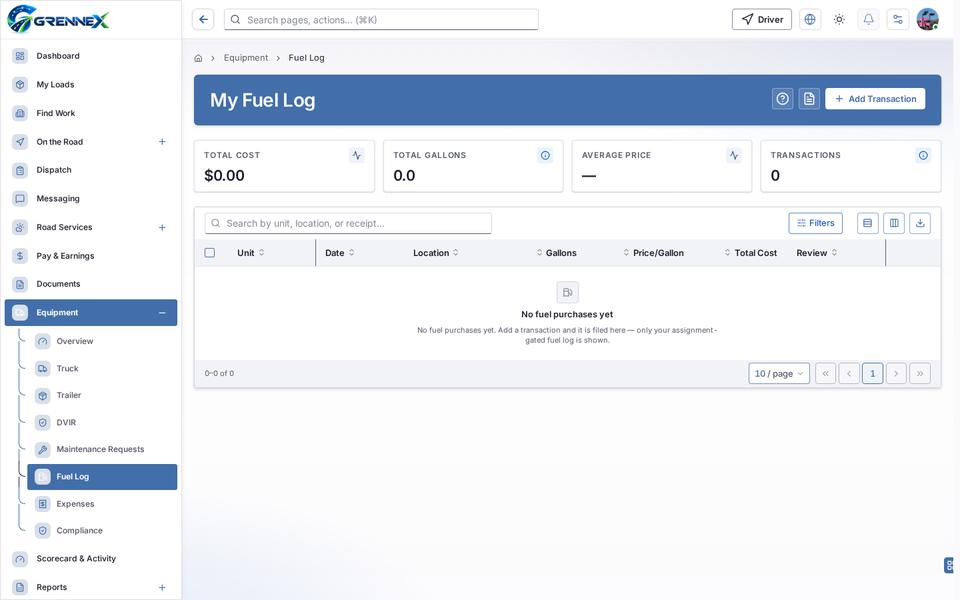Viewport: 960px width, 600px height.
Task: Focus the global search pages field
Action: pos(381,20)
